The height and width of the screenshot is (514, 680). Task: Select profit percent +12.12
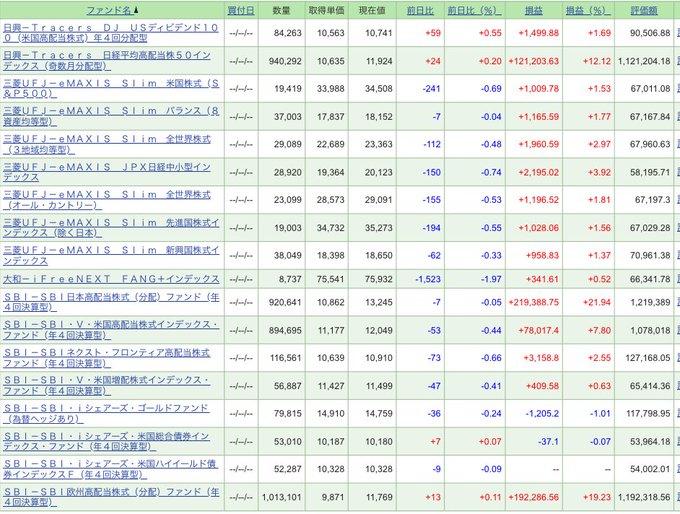tap(597, 61)
